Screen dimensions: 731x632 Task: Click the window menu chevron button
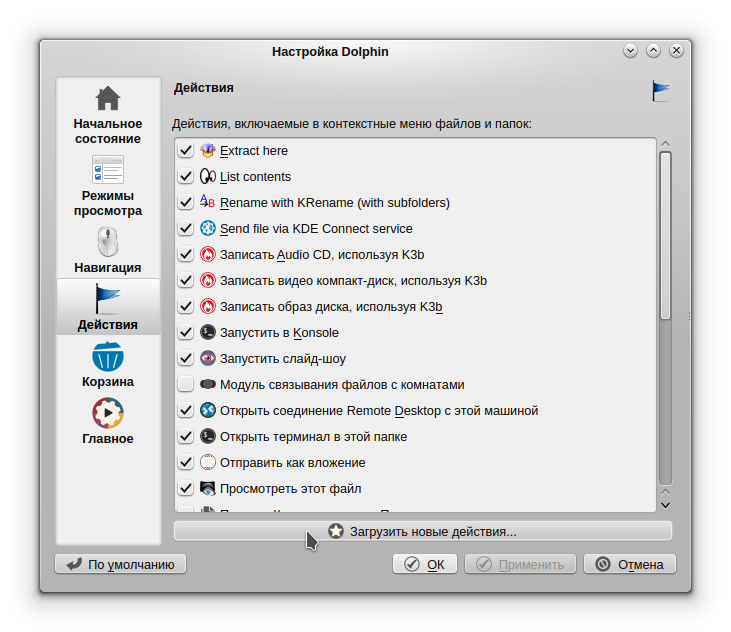pyautogui.click(x=630, y=50)
